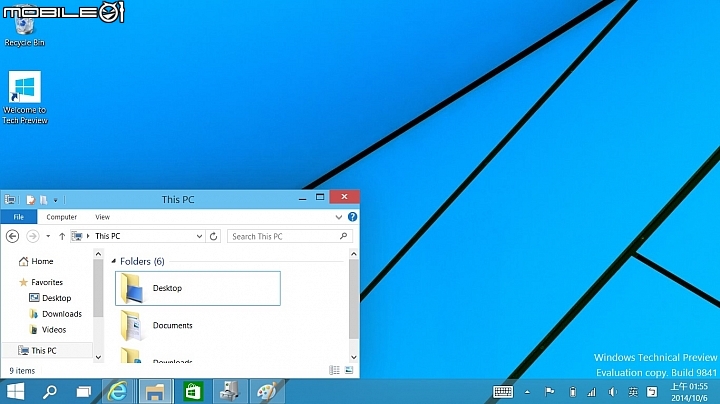720x404 pixels.
Task: Open Welcome to Tech Preview shortcut
Action: click(x=25, y=98)
